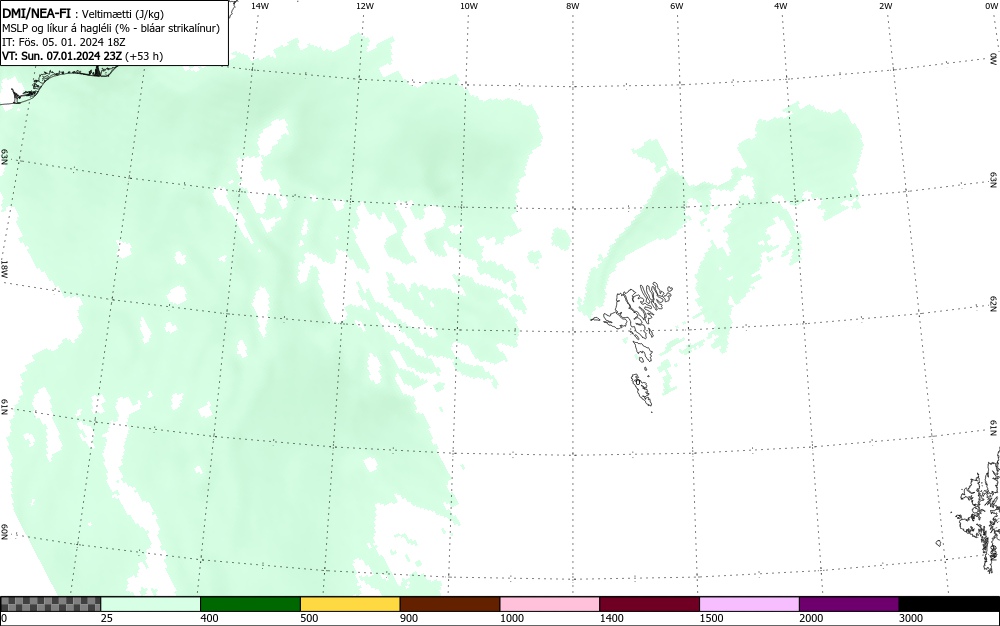This screenshot has height=626, width=1000.
Task: Click the dark green 400–500 legend swatch
Action: click(250, 604)
